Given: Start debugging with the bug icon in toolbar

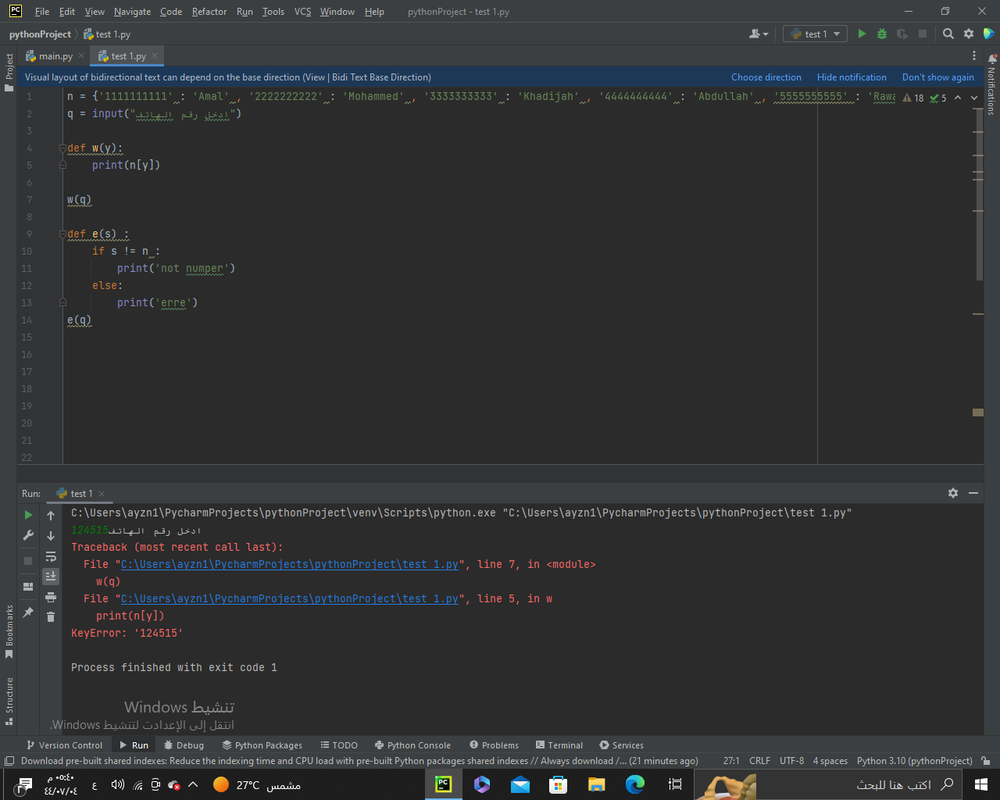Looking at the screenshot, I should coord(881,34).
